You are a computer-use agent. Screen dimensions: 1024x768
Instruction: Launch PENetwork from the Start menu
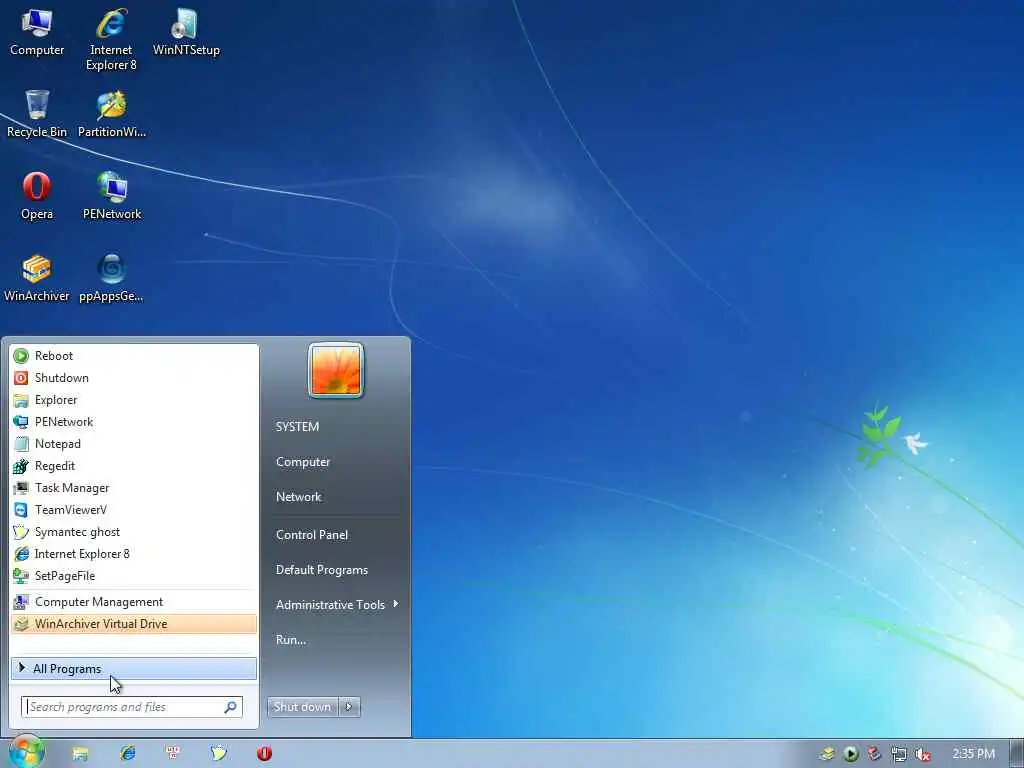pos(134,422)
